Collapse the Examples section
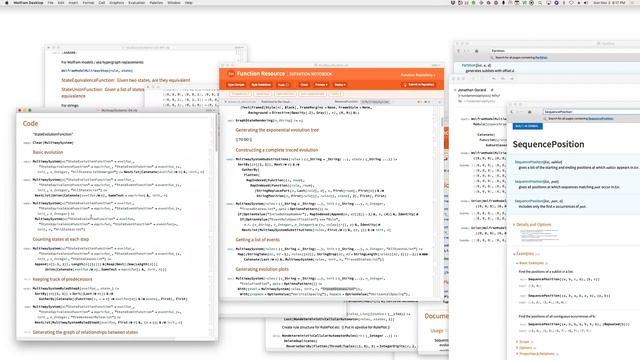640x360 pixels. pyautogui.click(x=524, y=254)
